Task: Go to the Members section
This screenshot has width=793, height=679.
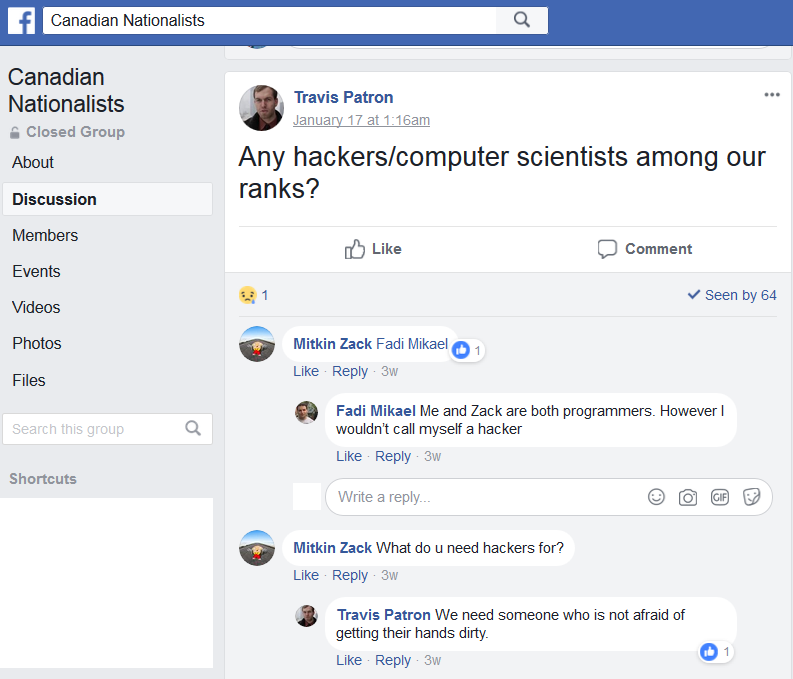Action: click(x=45, y=235)
